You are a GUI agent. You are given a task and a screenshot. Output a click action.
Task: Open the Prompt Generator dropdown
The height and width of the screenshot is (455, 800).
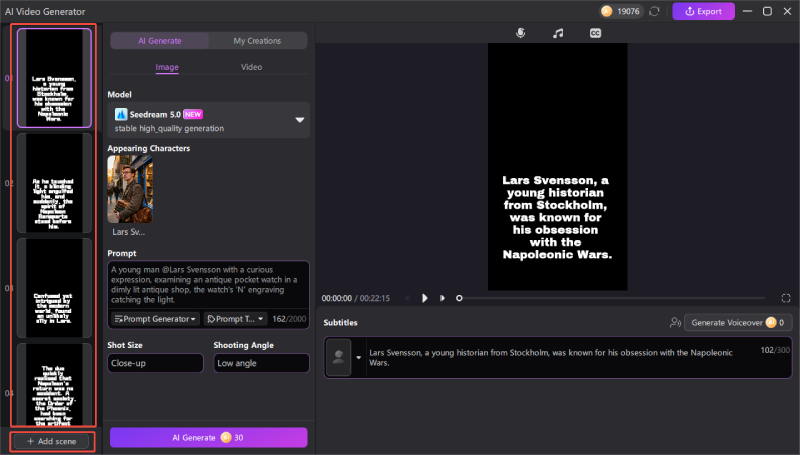[x=155, y=319]
